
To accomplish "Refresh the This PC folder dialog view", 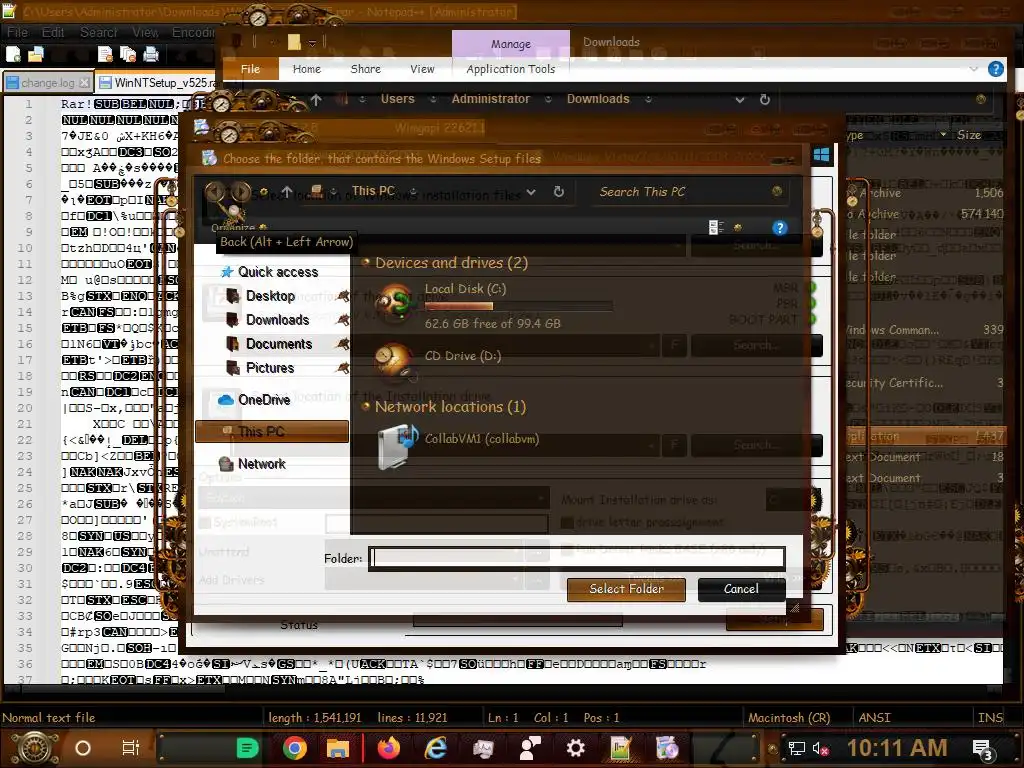I will tap(559, 192).
